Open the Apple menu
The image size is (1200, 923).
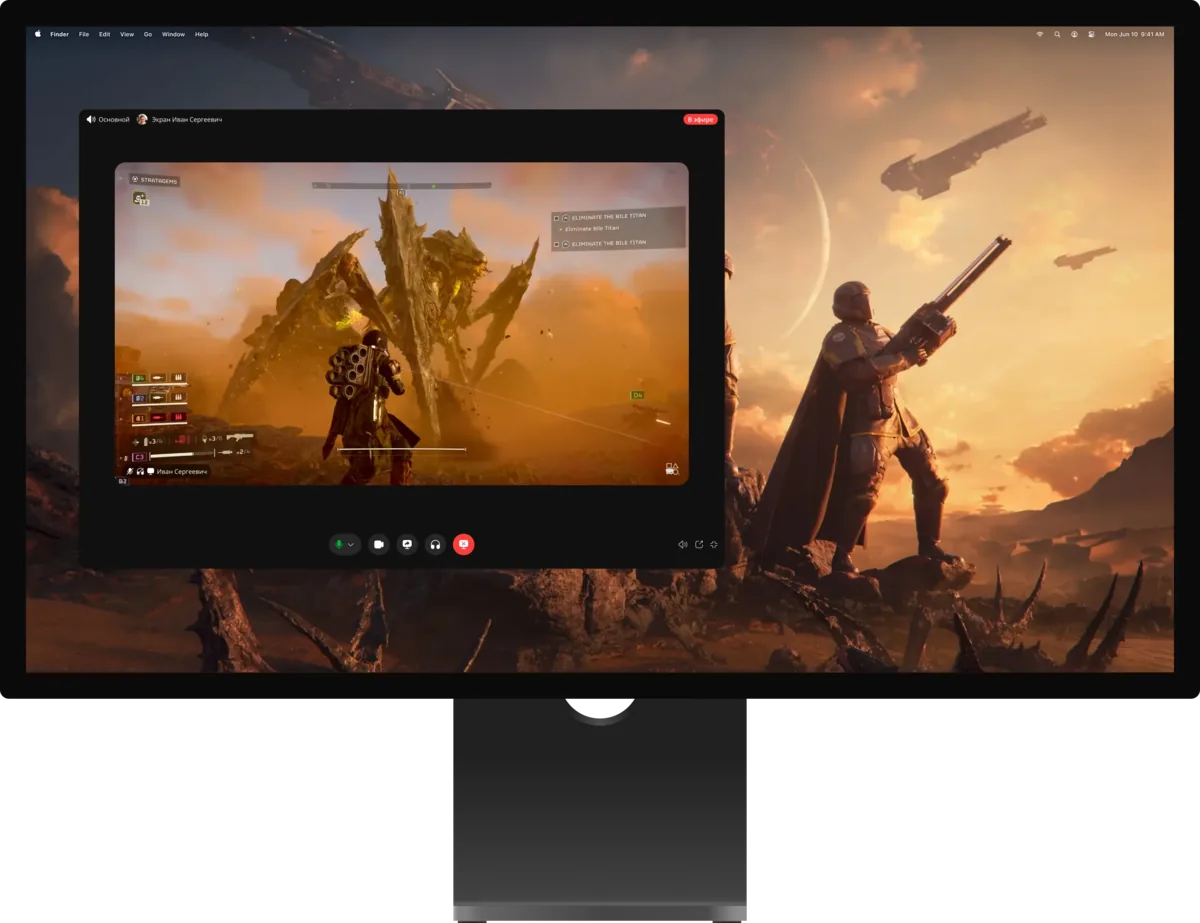[x=38, y=34]
